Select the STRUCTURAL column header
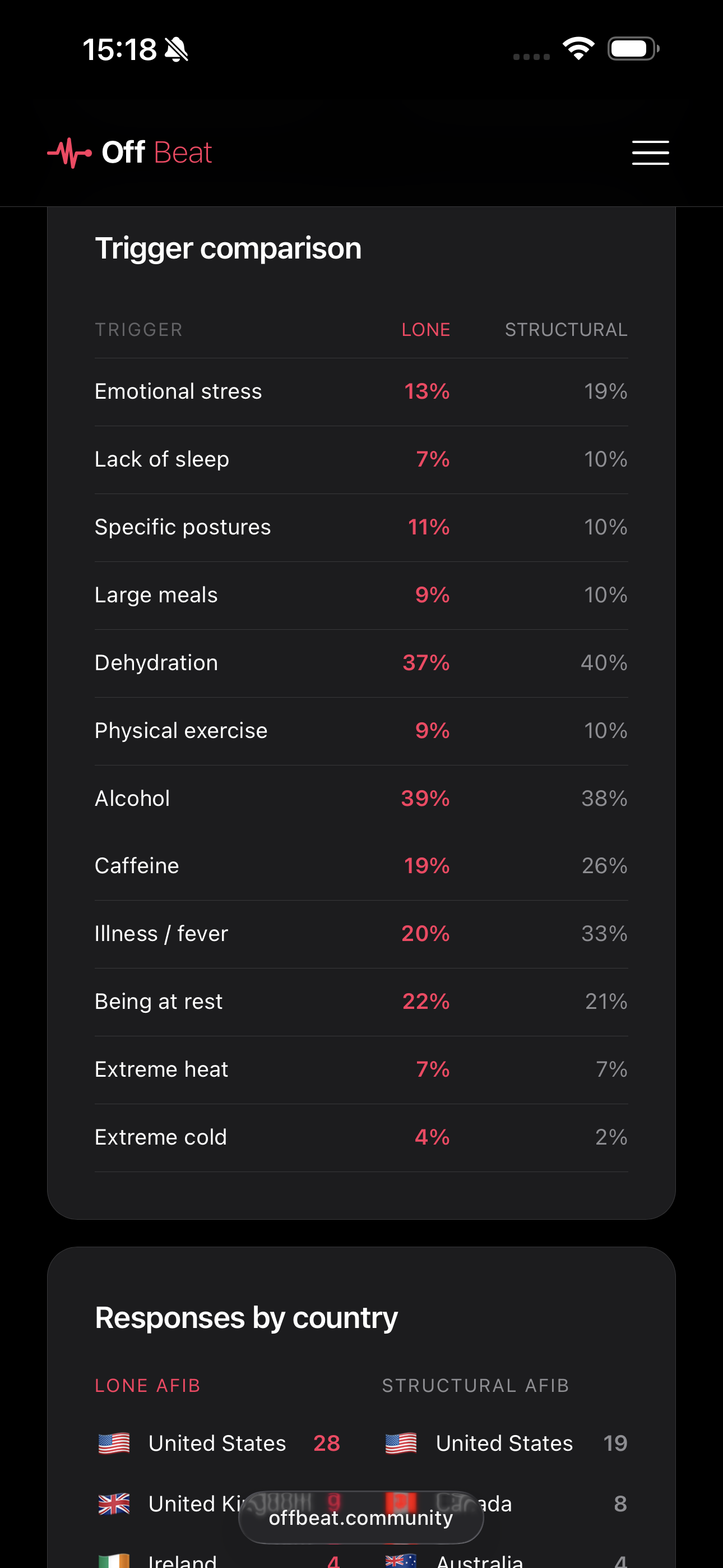The height and width of the screenshot is (1568, 723). 566,329
